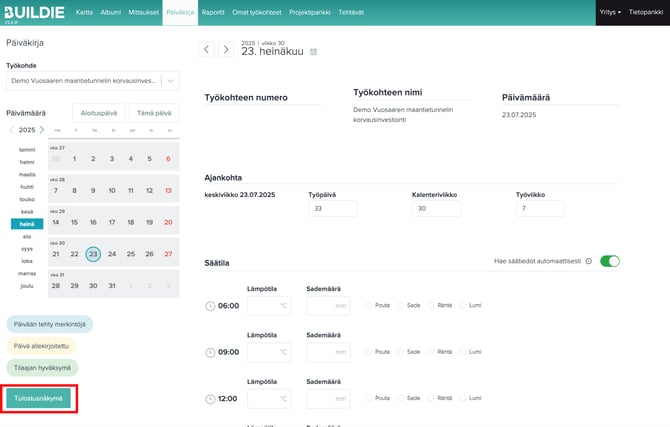Expand the Yritys menu
Image resolution: width=670 pixels, height=427 pixels.
[x=609, y=12]
